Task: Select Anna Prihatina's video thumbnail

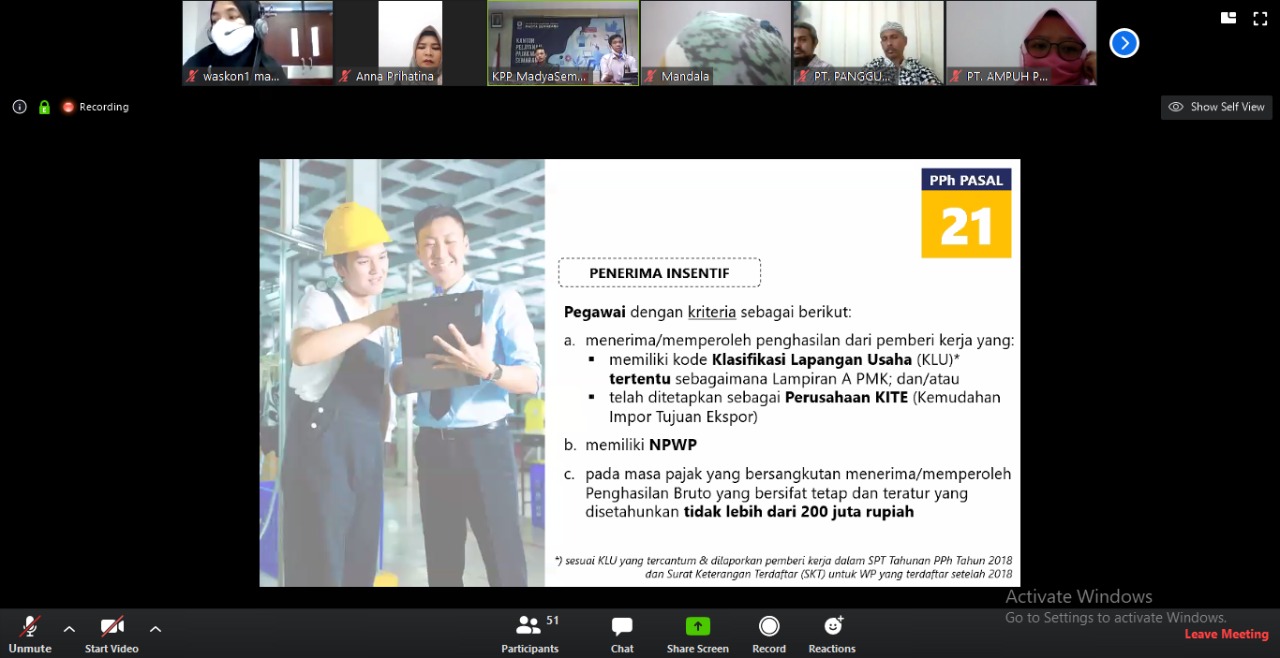Action: click(x=409, y=43)
